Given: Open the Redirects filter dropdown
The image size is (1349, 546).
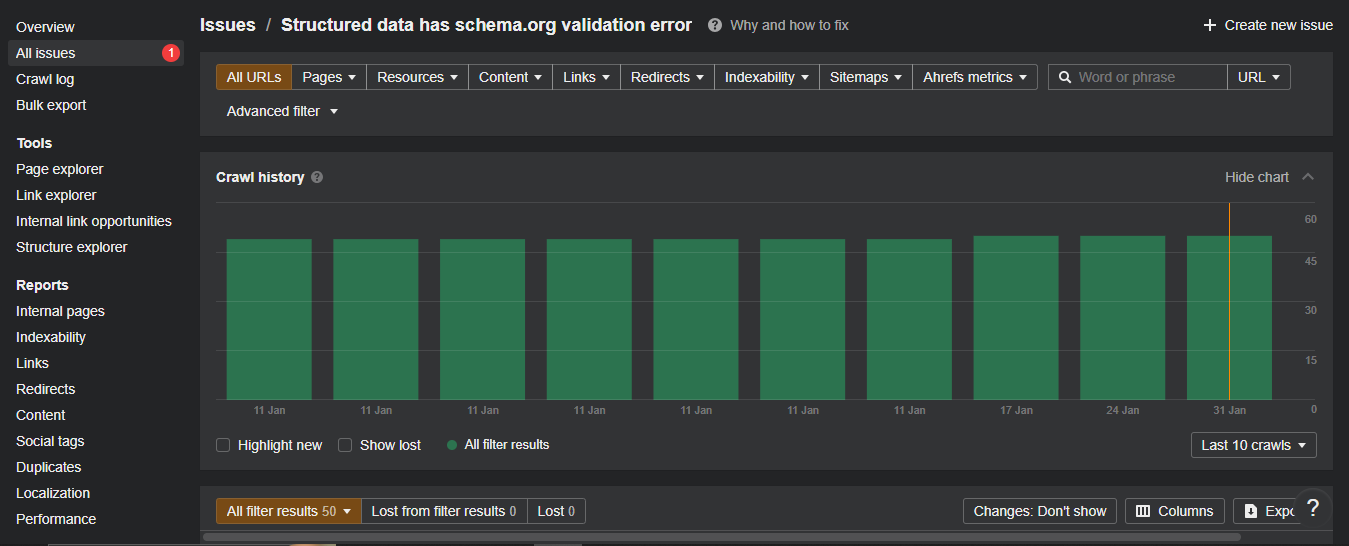Looking at the screenshot, I should pyautogui.click(x=667, y=77).
